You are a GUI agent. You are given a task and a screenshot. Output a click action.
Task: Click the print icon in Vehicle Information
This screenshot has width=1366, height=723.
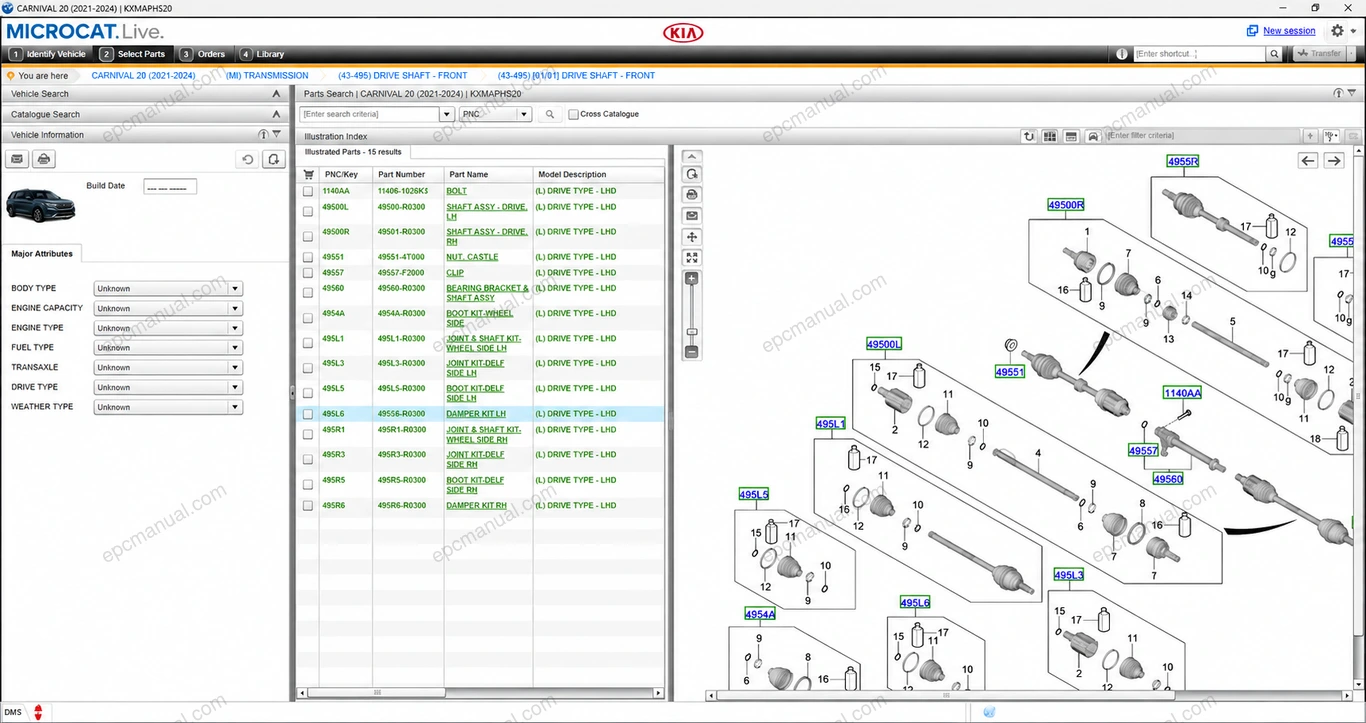click(43, 159)
